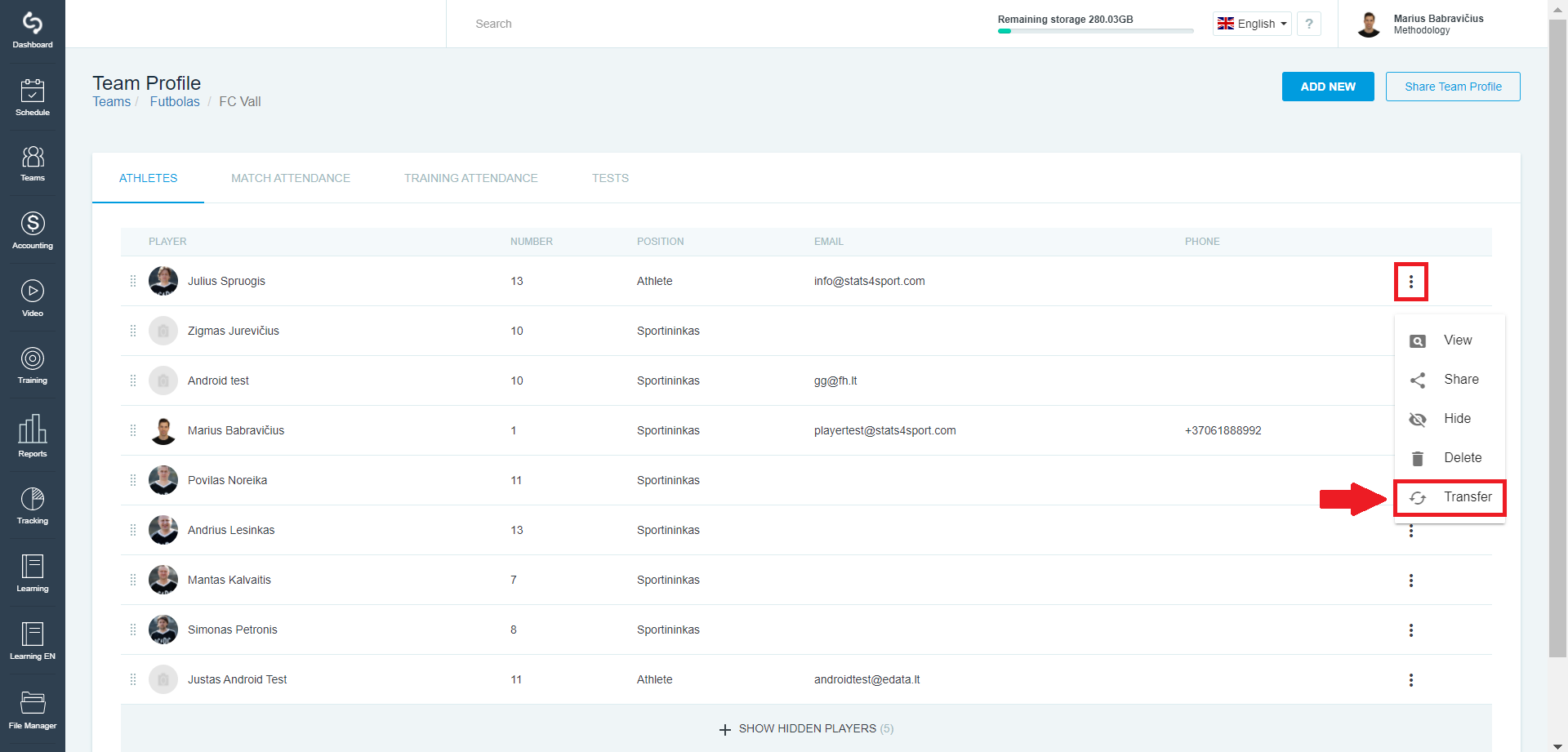Choose View from the context menu
The image size is (1568, 752).
[1450, 340]
